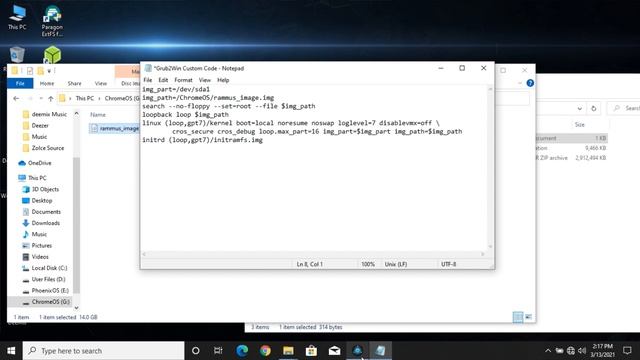The width and height of the screenshot is (640, 360).
Task: Open Paragon ExtFS desktop shortcut
Action: click(52, 21)
